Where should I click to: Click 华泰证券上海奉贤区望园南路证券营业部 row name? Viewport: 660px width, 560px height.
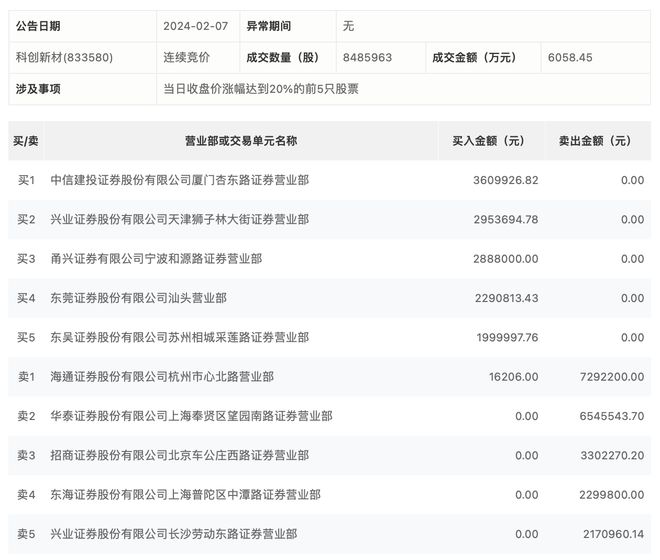click(x=192, y=416)
